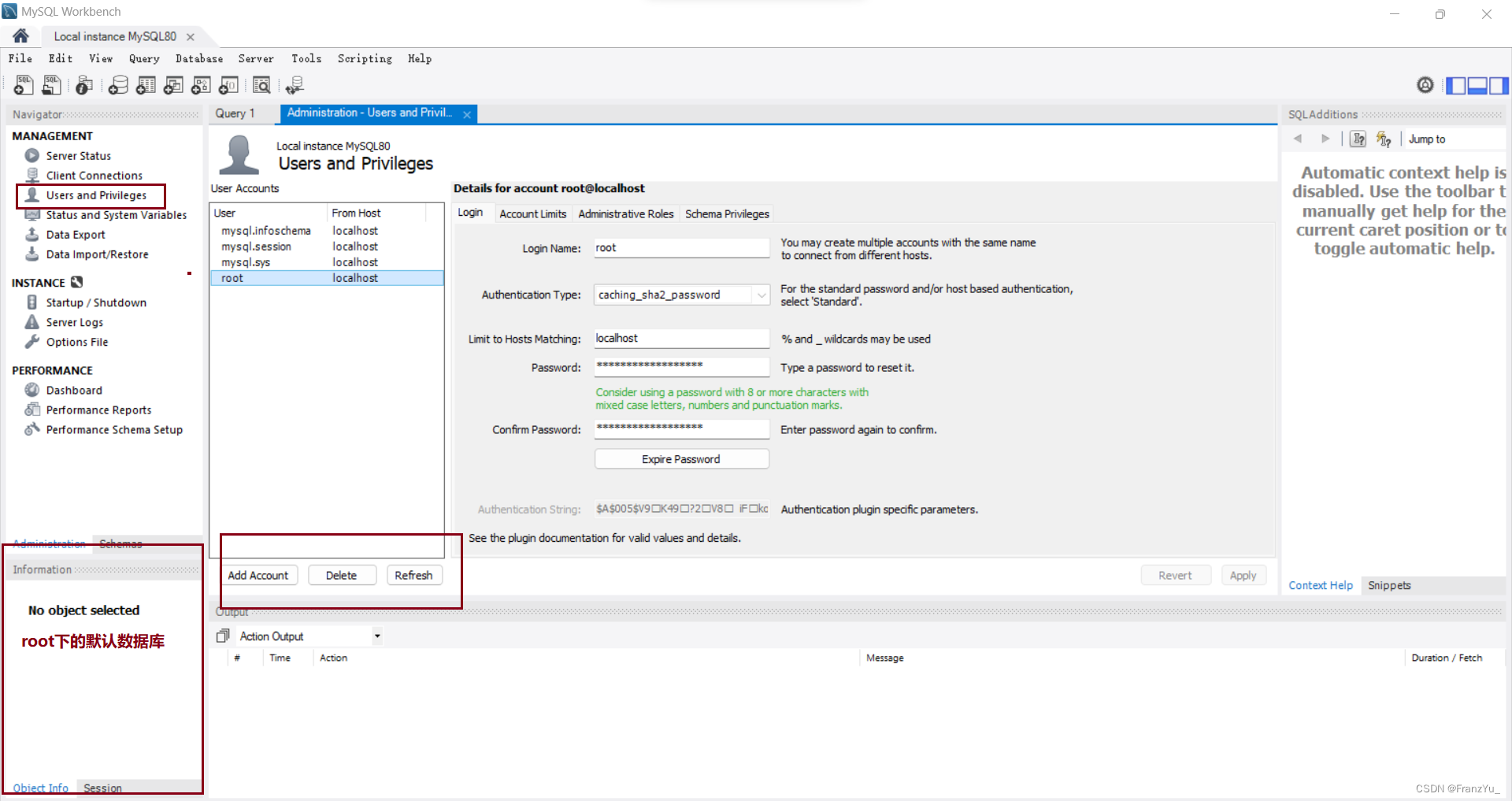
Task: Switch to the Snippets tab
Action: pos(1389,585)
